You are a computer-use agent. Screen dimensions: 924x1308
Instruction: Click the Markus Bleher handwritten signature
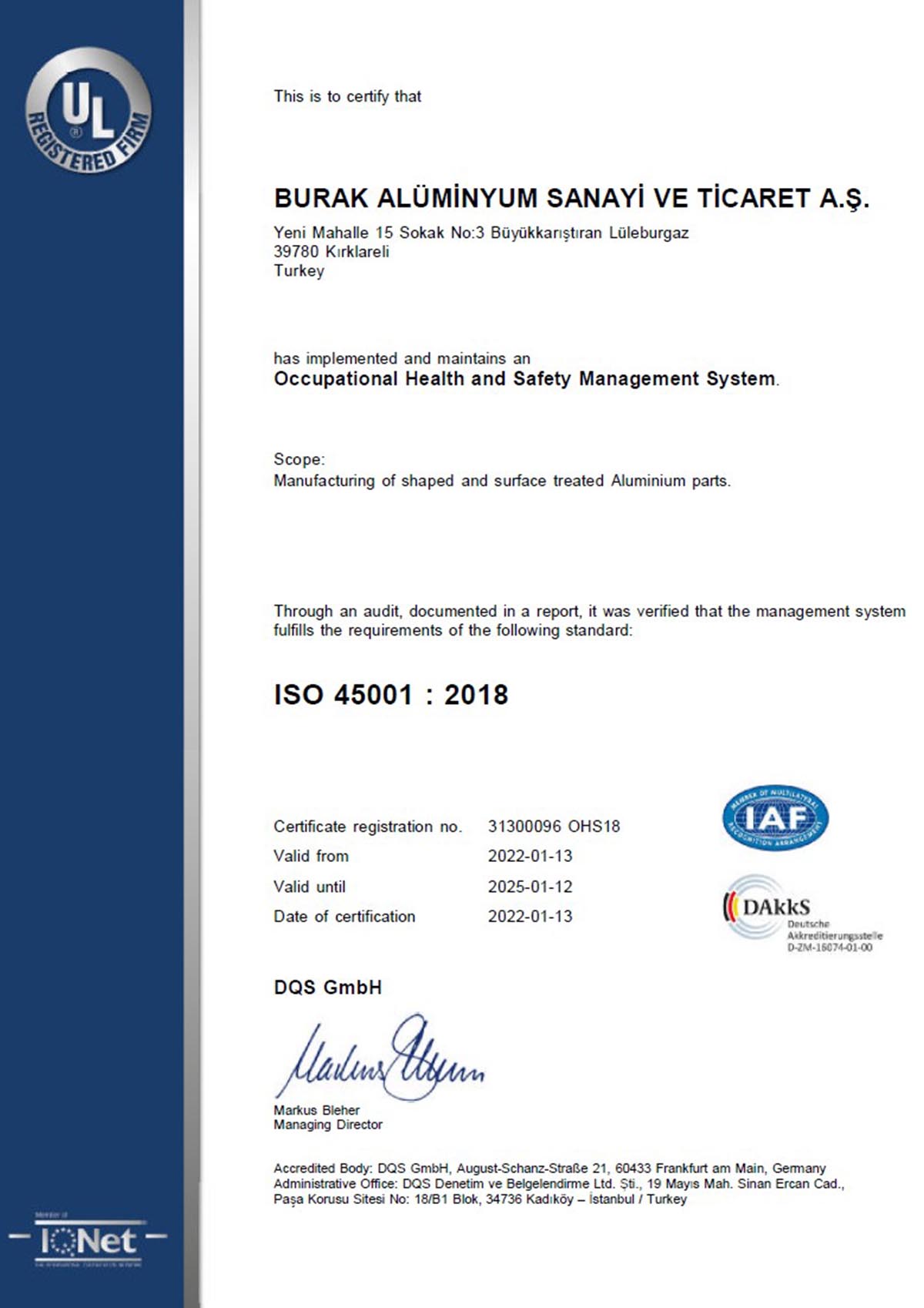click(379, 1057)
